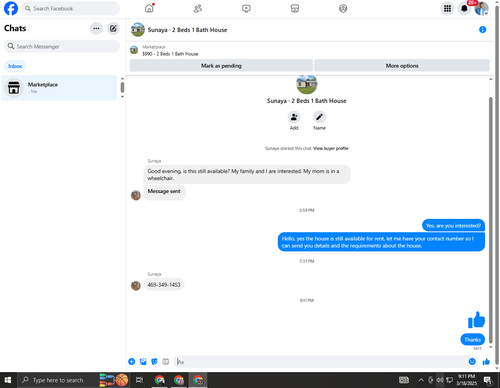Go to the Home feed icon
The image size is (500, 388).
tap(149, 8)
